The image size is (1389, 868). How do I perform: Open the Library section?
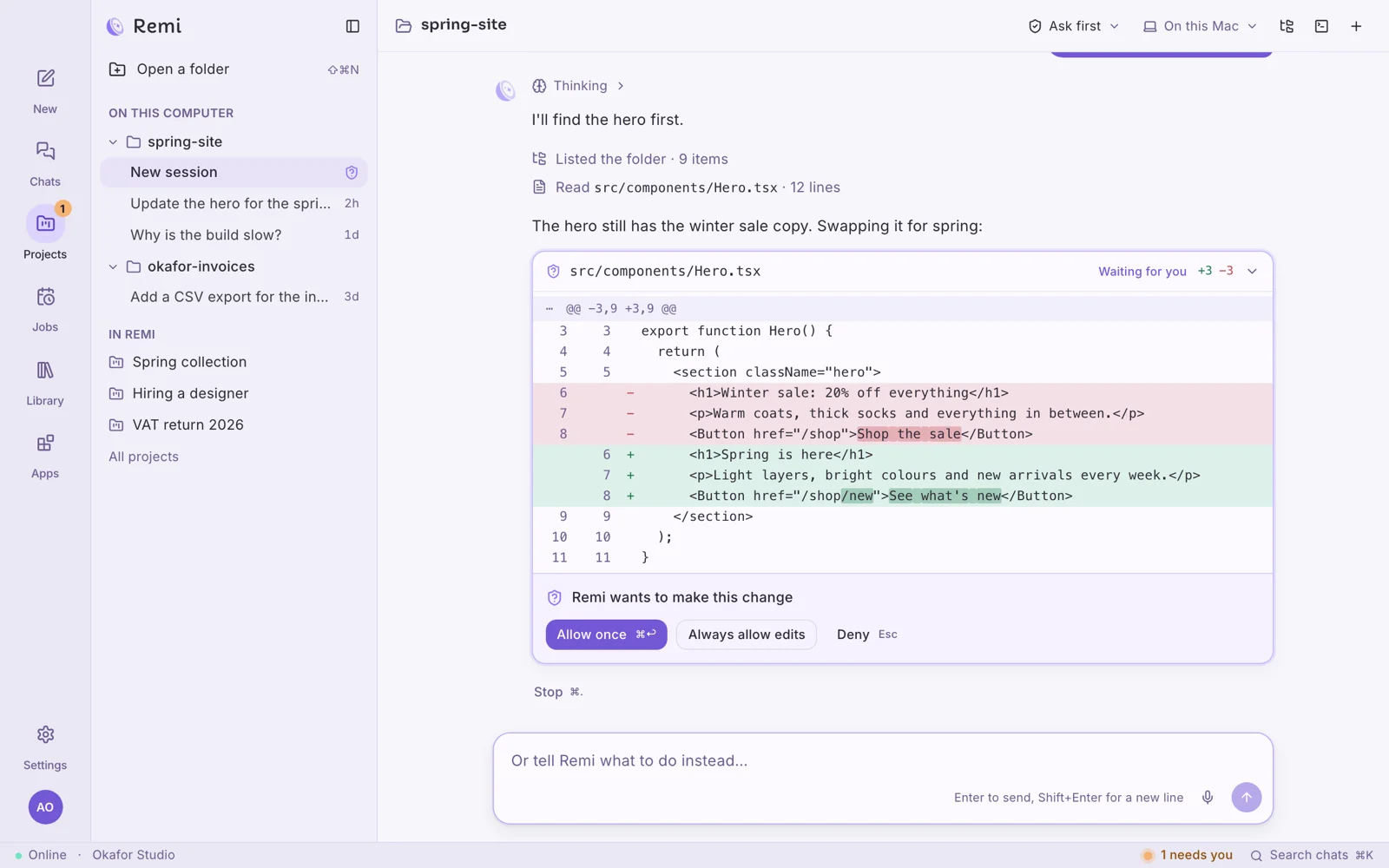pyautogui.click(x=45, y=383)
